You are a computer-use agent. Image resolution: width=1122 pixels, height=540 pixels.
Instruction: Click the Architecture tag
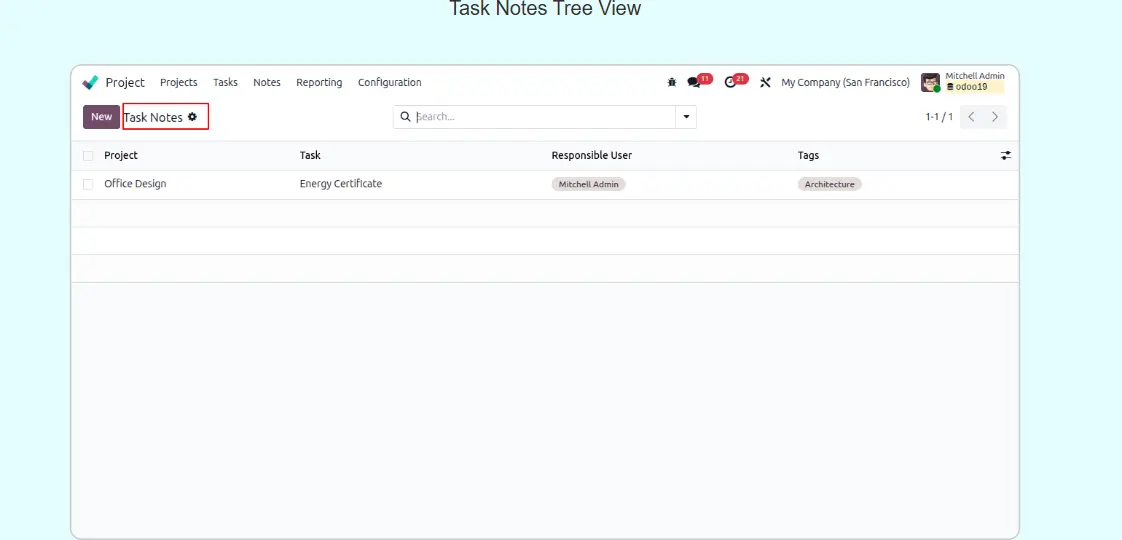click(x=829, y=184)
